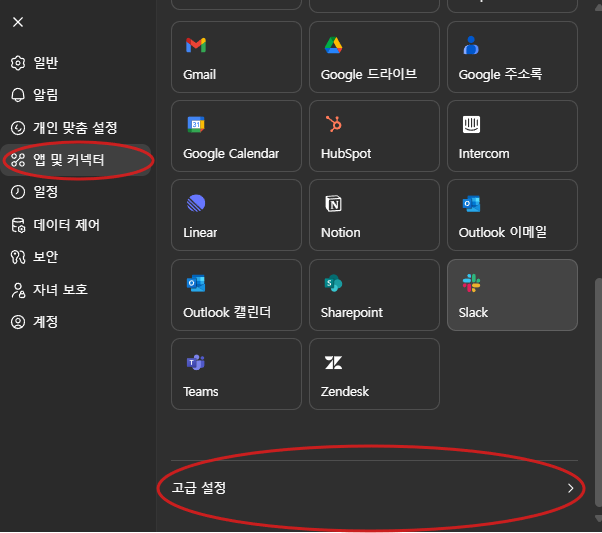Click the profile icon beside 계정

(18, 322)
